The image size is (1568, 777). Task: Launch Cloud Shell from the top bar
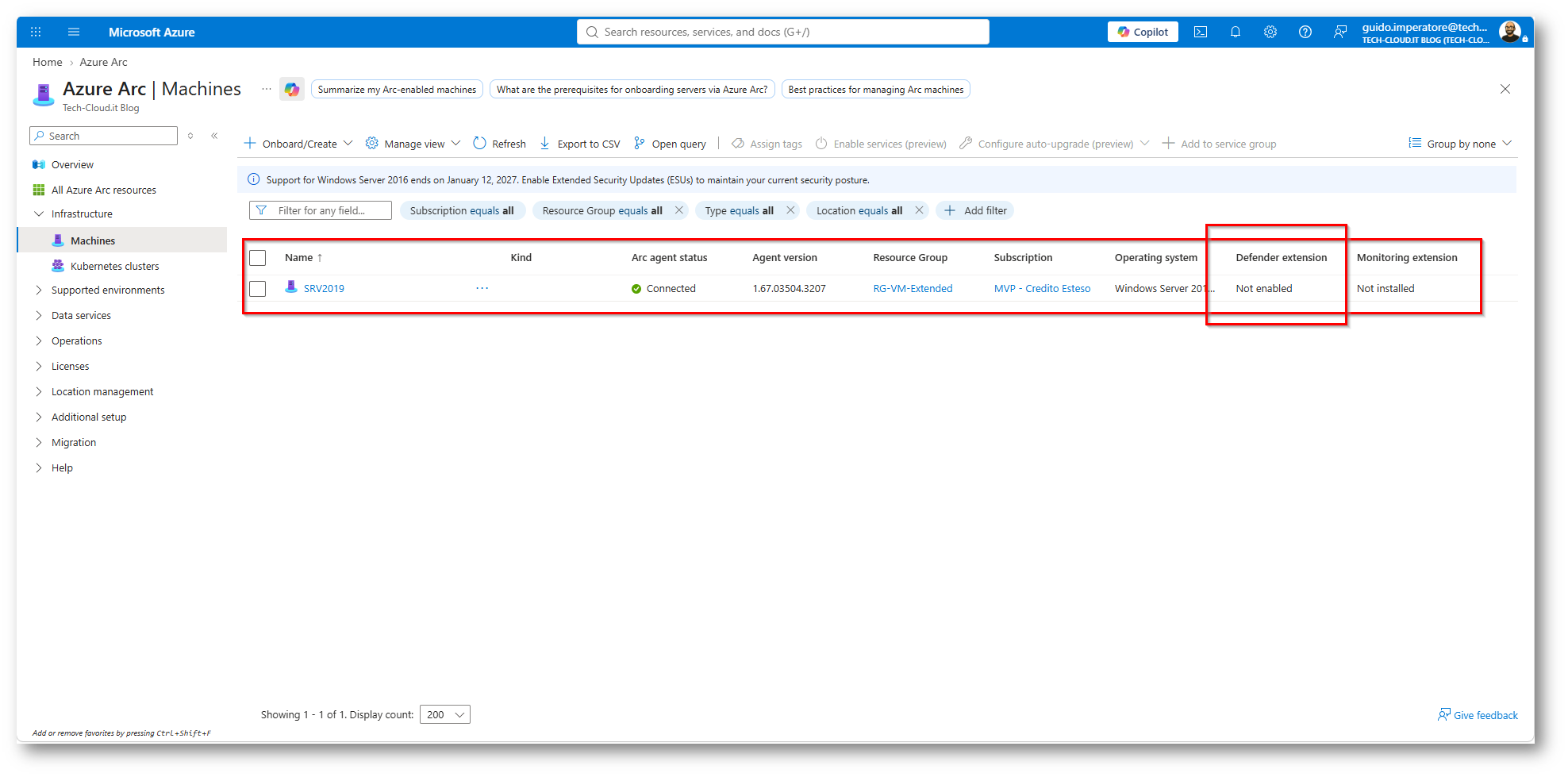[x=1201, y=32]
